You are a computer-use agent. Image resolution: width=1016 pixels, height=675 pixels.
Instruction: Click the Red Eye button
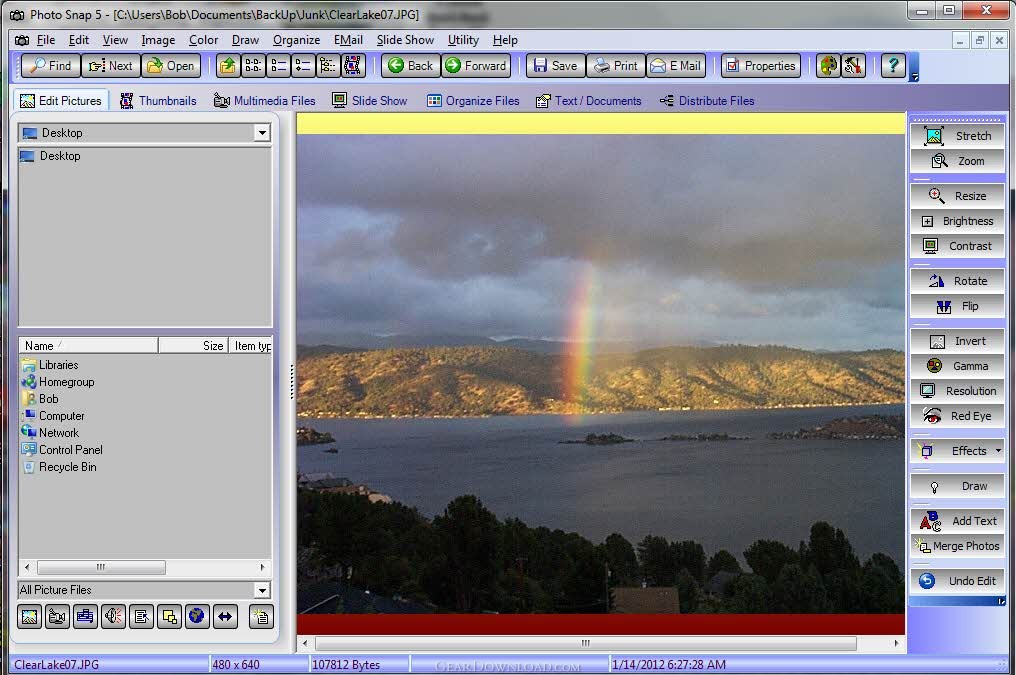(957, 416)
